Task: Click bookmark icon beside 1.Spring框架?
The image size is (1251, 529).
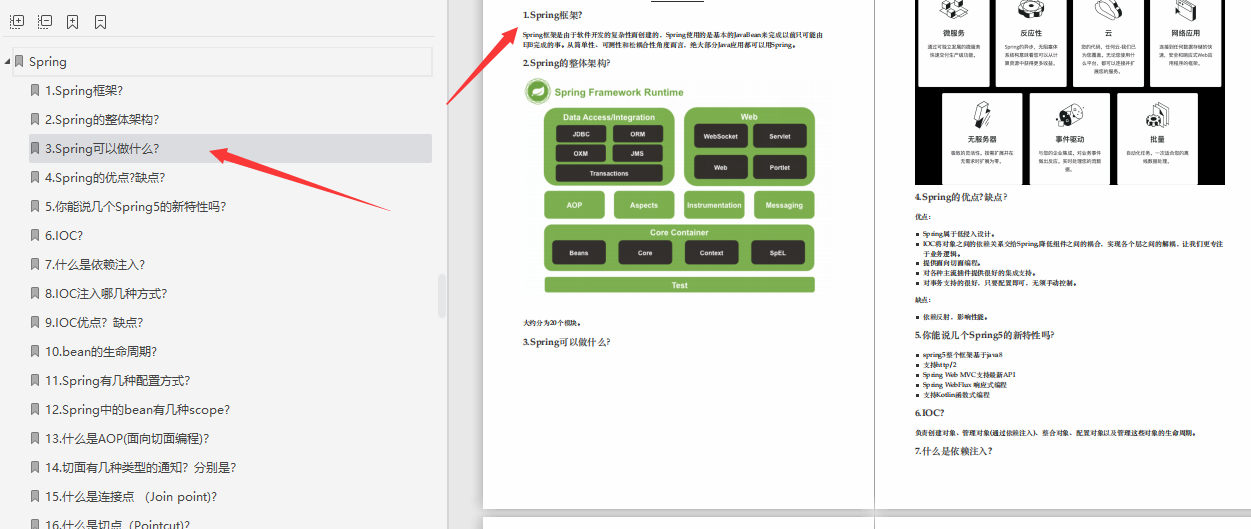Action: pyautogui.click(x=36, y=91)
